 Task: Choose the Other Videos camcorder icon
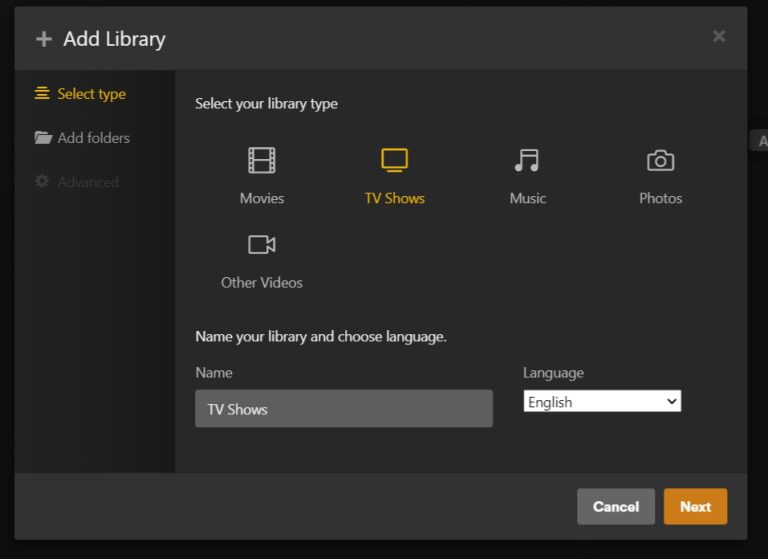pos(262,245)
